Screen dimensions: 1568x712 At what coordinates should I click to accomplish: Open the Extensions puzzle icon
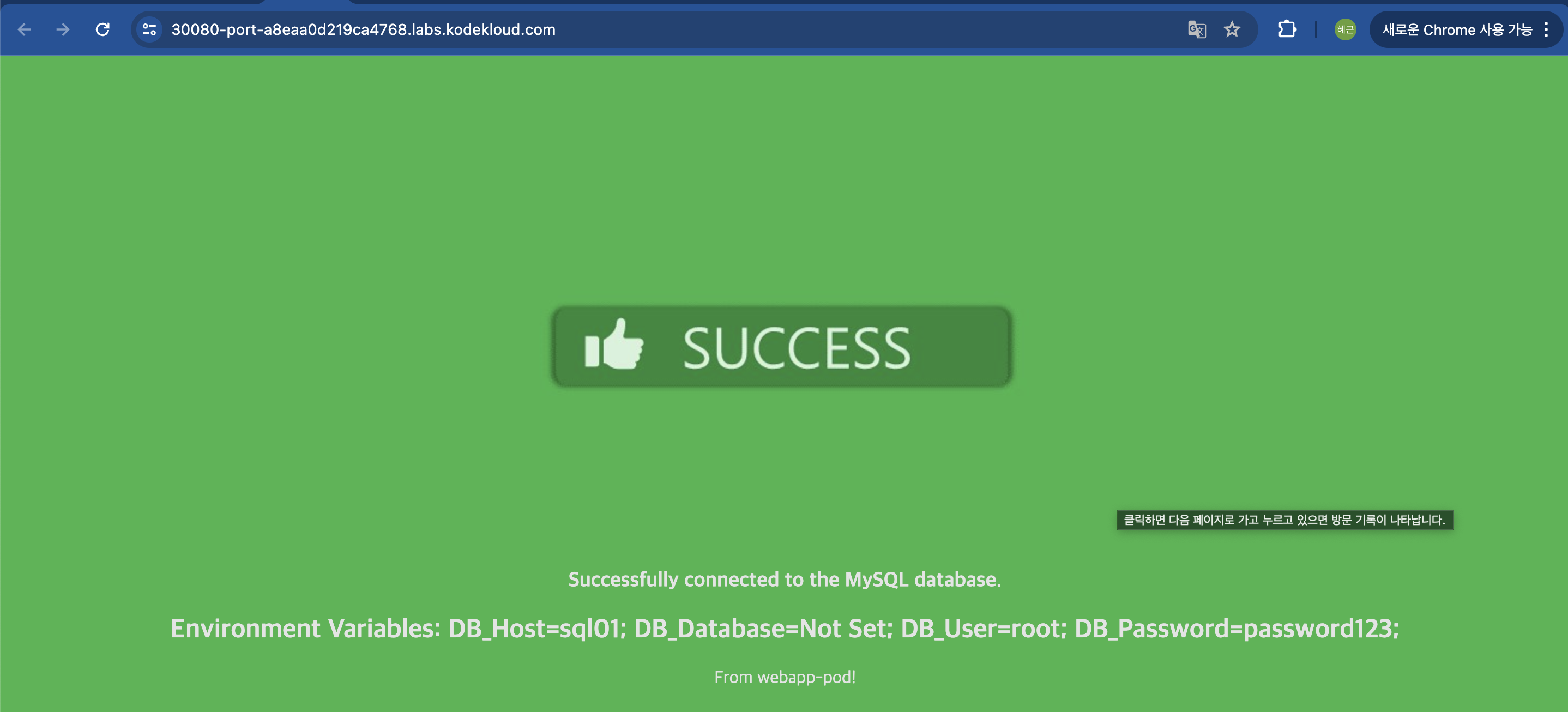[1287, 29]
